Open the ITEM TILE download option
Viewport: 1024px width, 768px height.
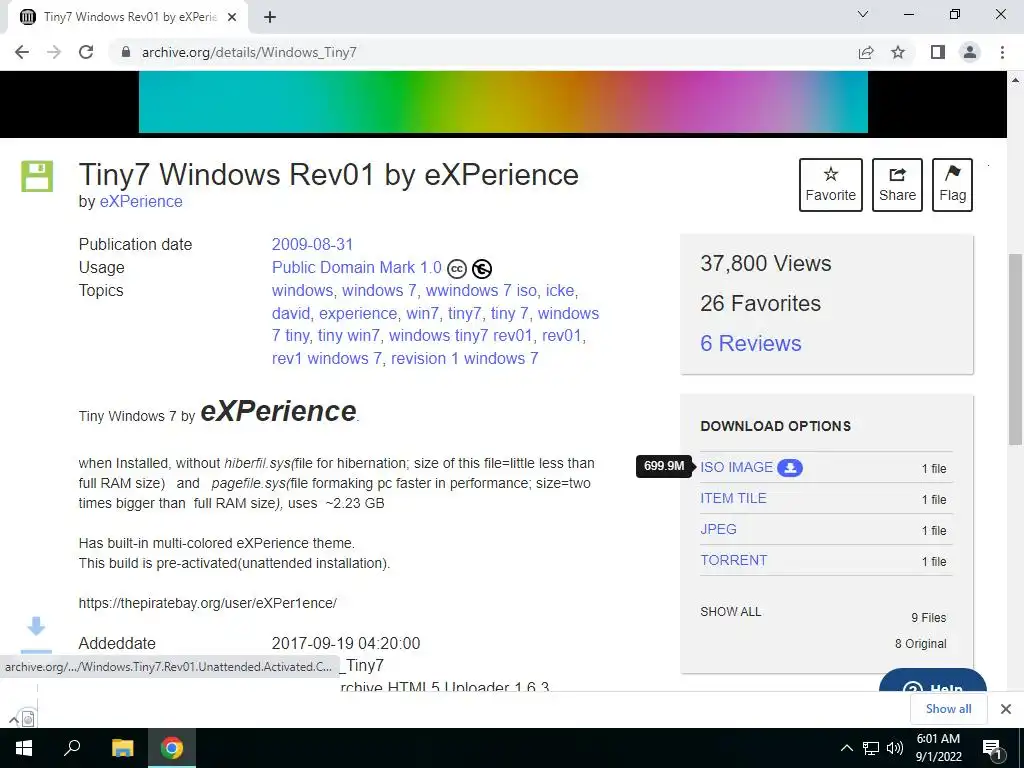[733, 498]
